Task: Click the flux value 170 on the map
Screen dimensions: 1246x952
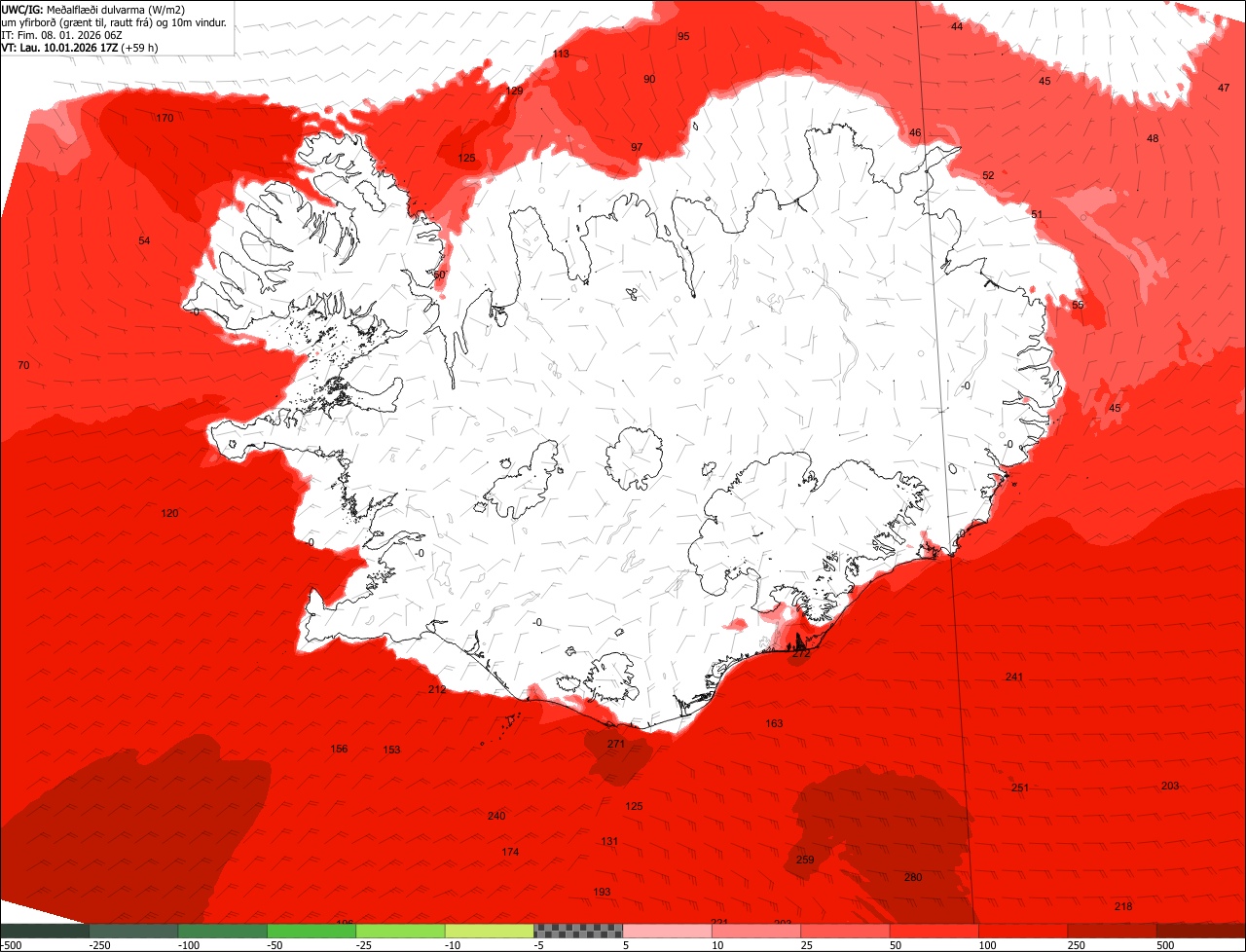Action: [x=165, y=118]
